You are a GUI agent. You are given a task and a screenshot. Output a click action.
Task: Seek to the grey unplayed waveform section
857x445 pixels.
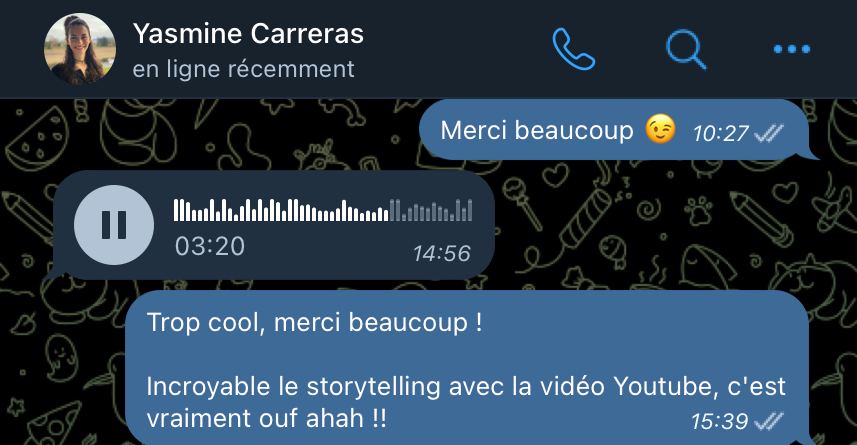point(431,210)
